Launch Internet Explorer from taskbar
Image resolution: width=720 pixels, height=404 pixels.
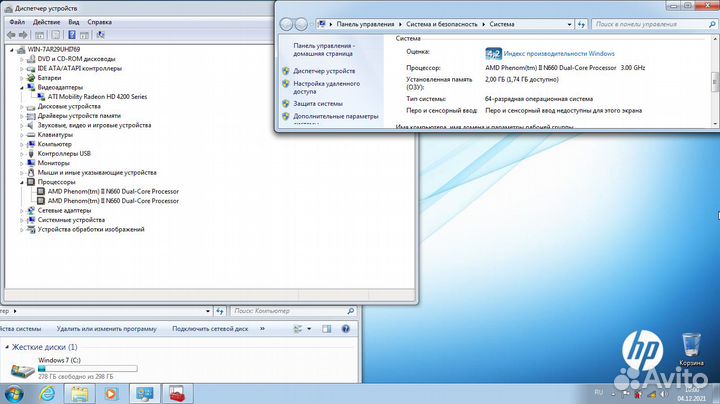47,393
